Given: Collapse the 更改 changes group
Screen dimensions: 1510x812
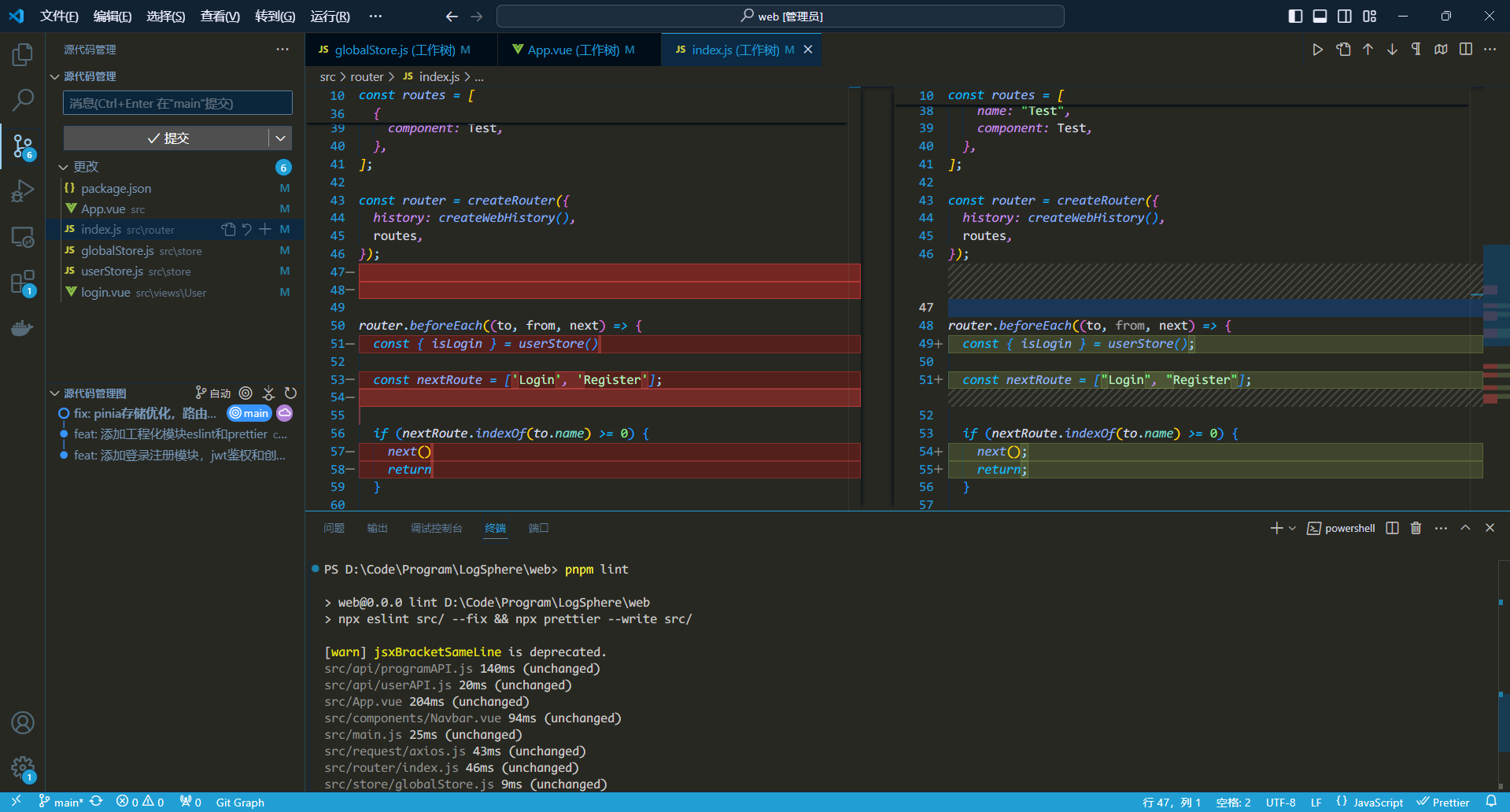Looking at the screenshot, I should click(x=64, y=167).
